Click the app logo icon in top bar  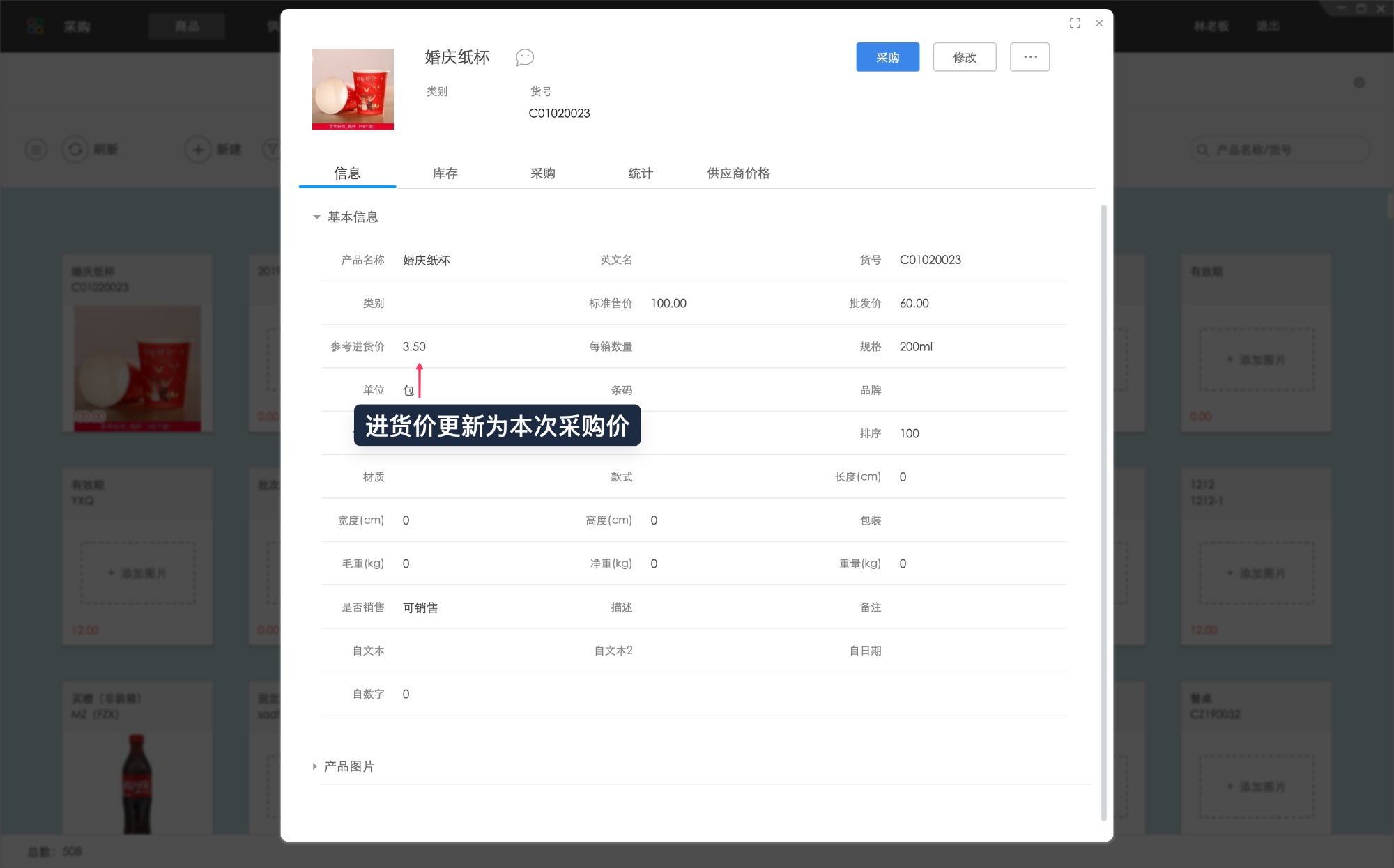tap(35, 26)
